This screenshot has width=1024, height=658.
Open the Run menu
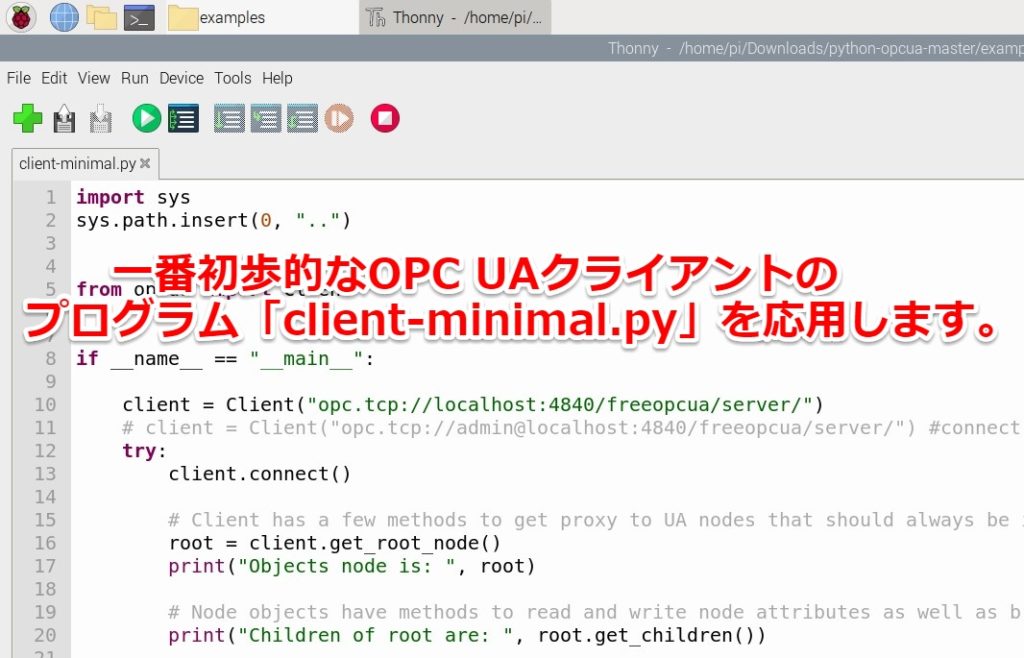coord(134,78)
